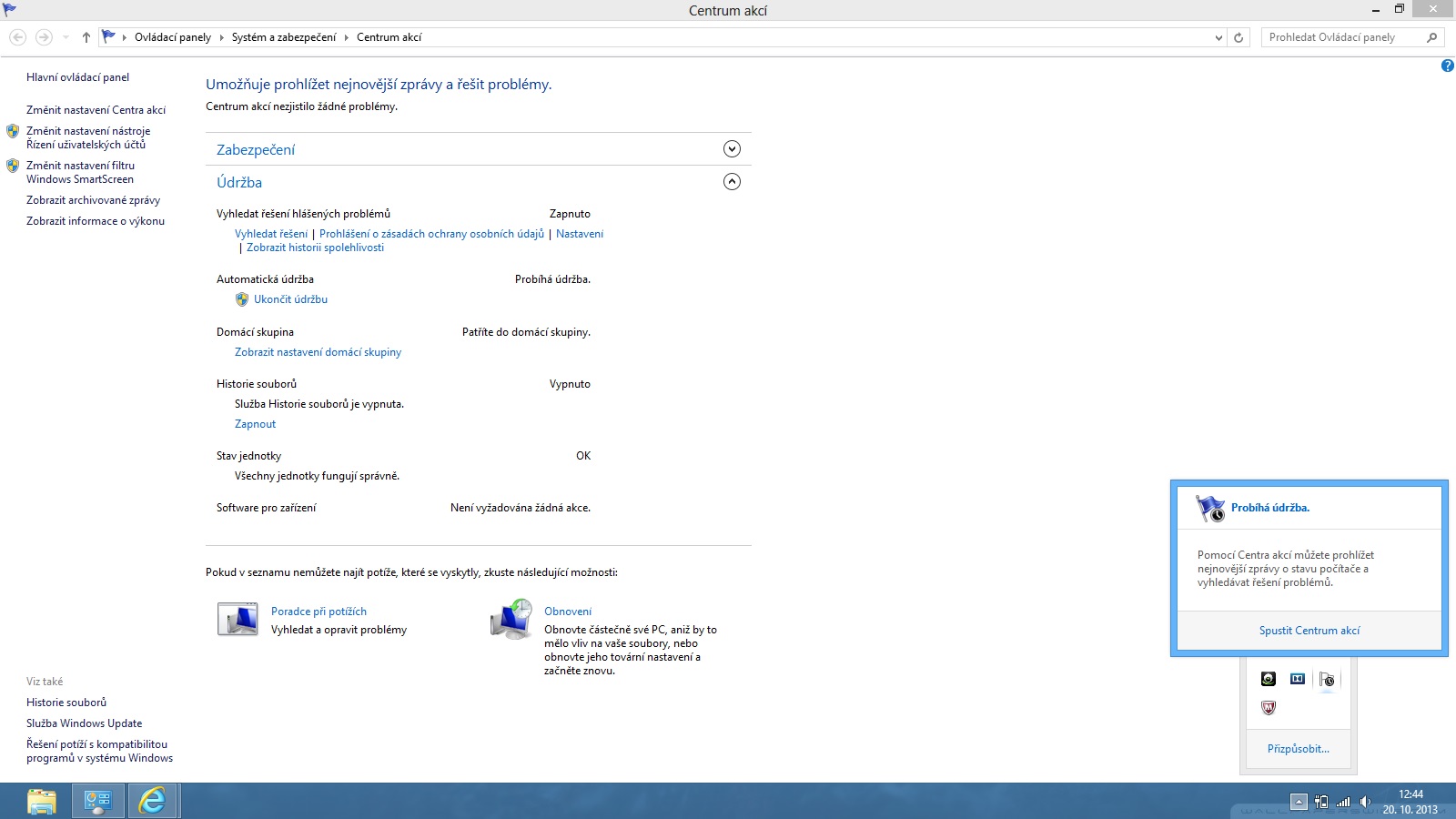Click the Control Panel taskbar icon
The width and height of the screenshot is (1456, 819).
[x=97, y=801]
